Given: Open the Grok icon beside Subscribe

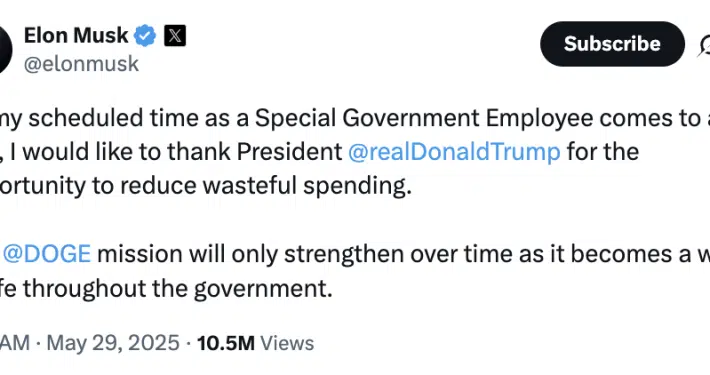Looking at the screenshot, I should tap(704, 45).
